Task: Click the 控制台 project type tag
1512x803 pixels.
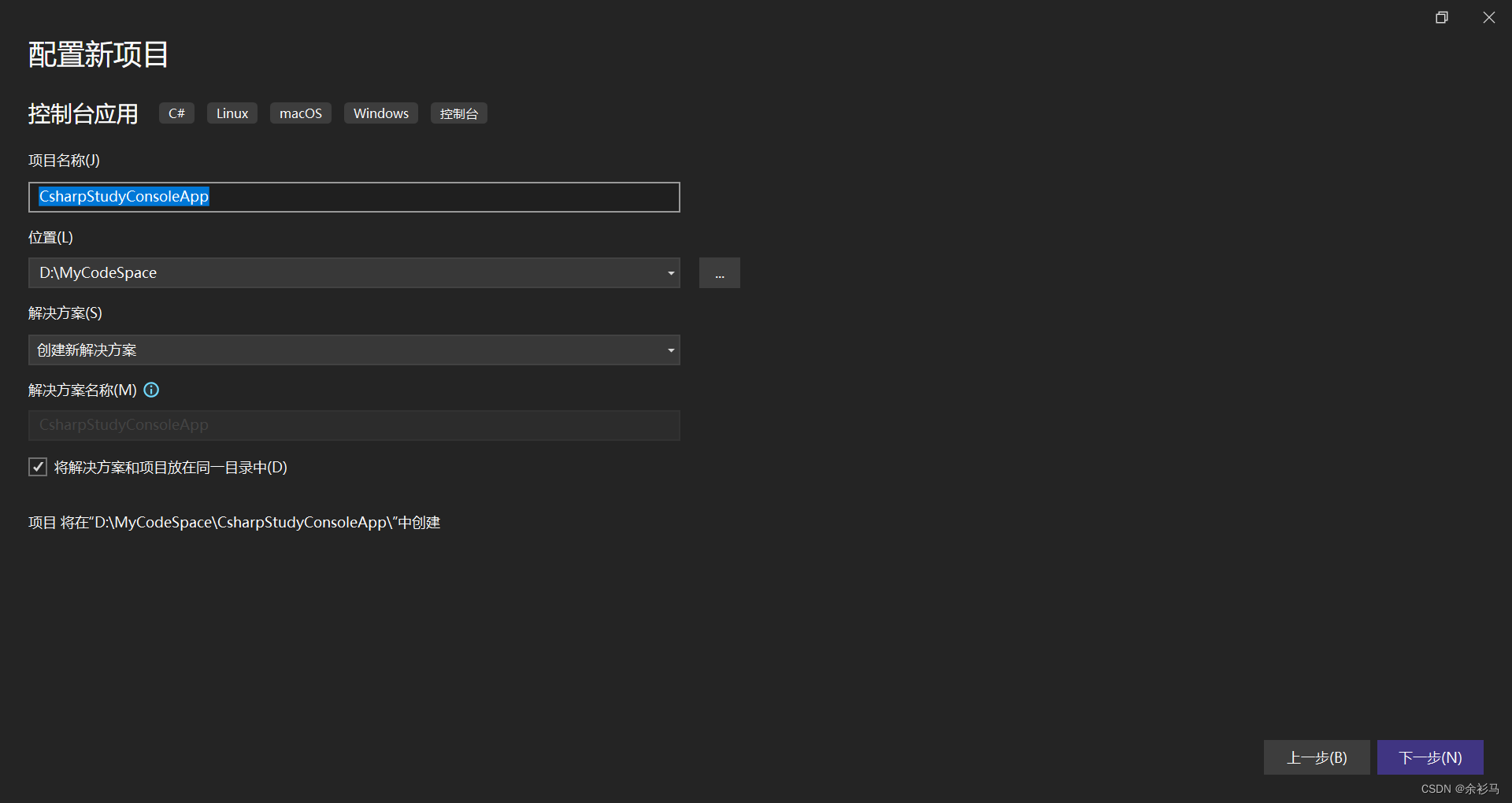Action: (x=459, y=113)
